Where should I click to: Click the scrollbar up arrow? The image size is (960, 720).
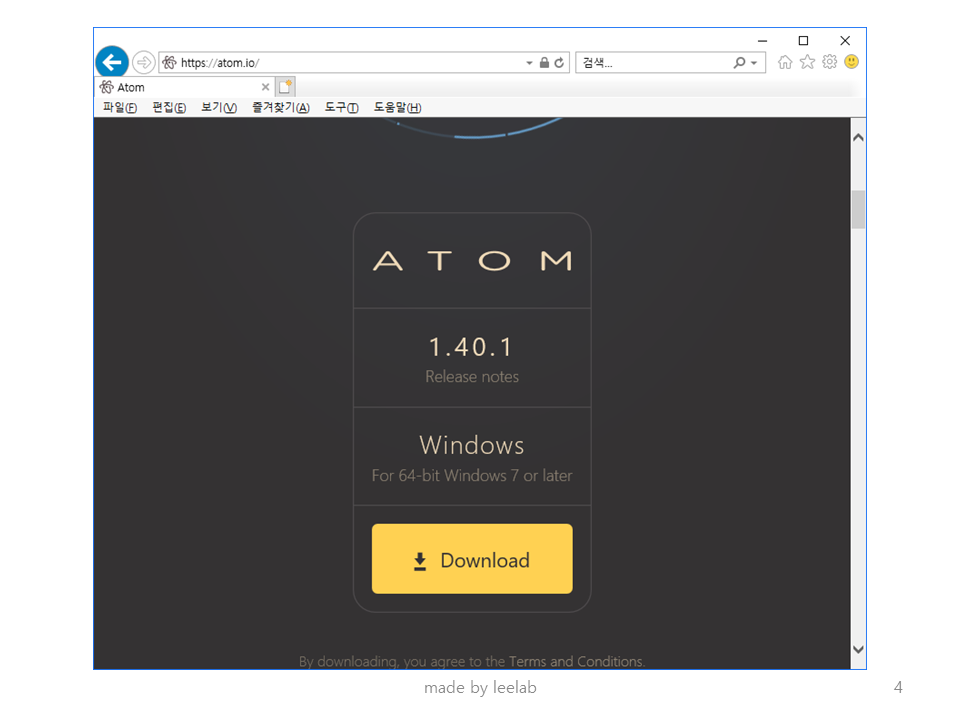click(858, 138)
